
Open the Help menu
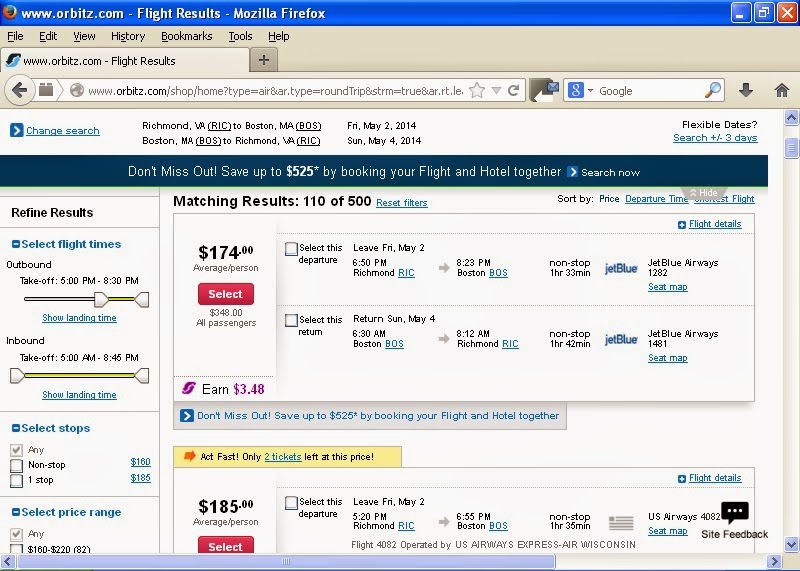click(279, 36)
